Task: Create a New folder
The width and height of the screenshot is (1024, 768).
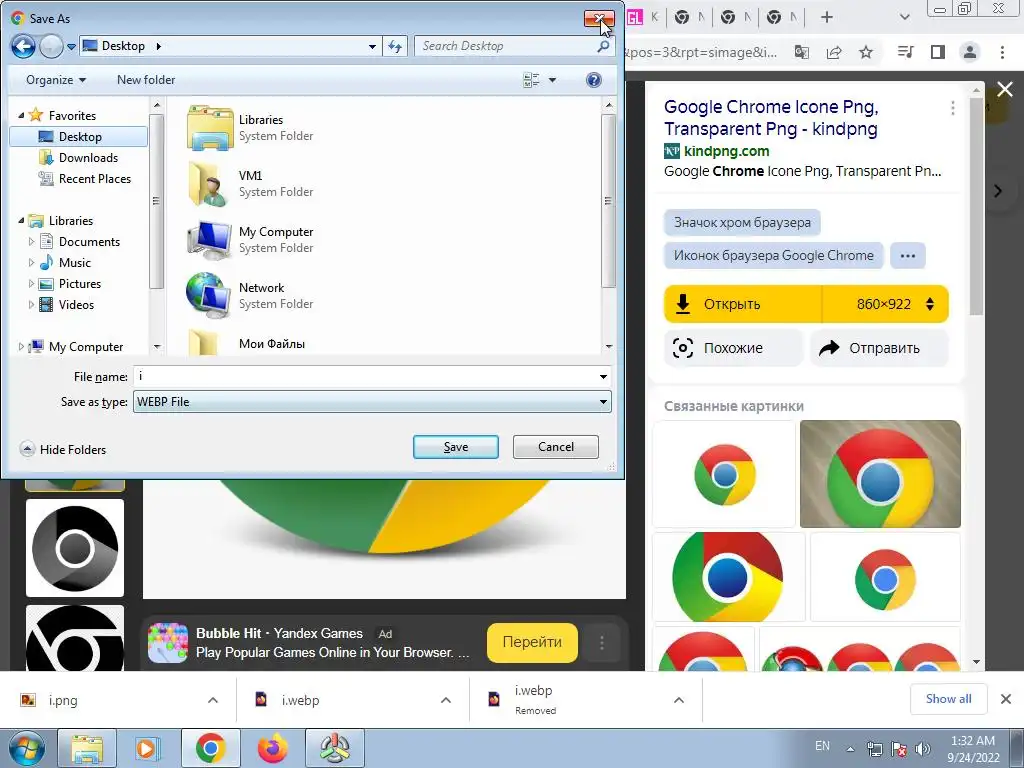Action: pyautogui.click(x=146, y=80)
